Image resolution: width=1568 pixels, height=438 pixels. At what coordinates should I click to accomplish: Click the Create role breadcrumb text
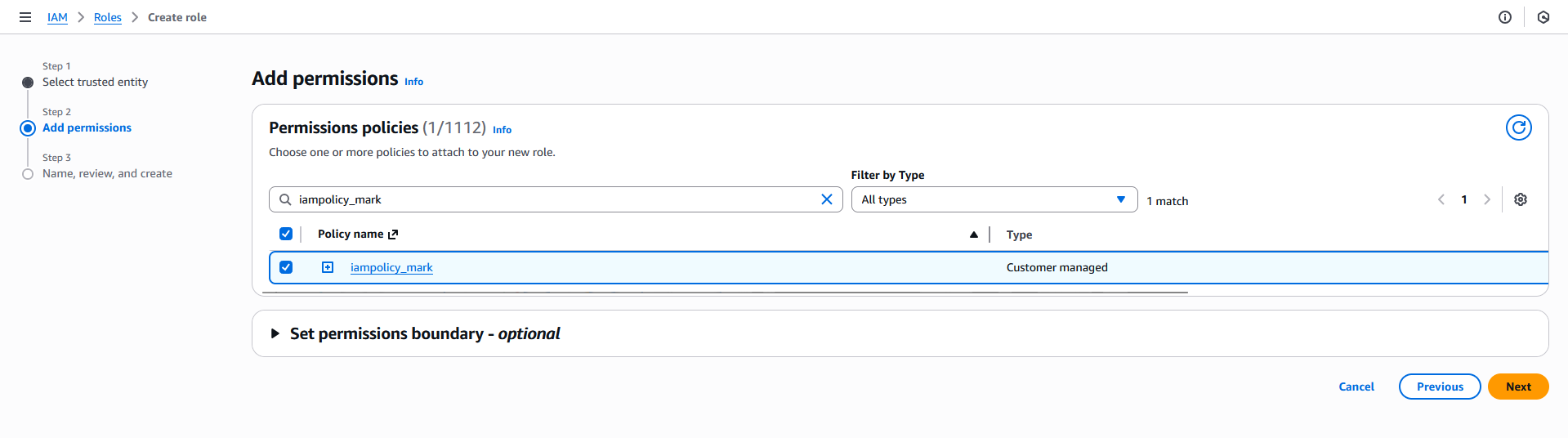click(177, 17)
